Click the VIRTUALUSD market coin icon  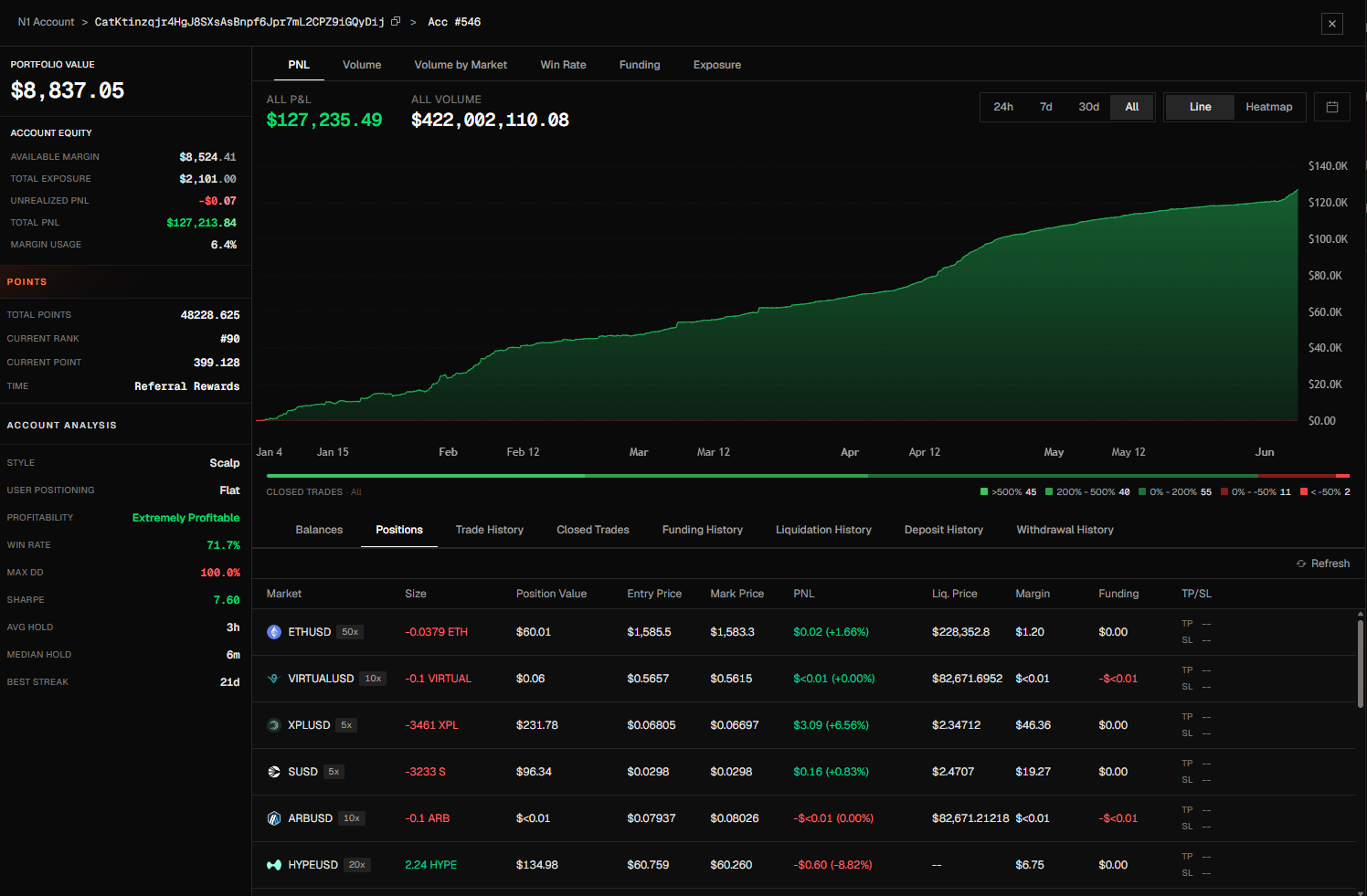(x=274, y=679)
